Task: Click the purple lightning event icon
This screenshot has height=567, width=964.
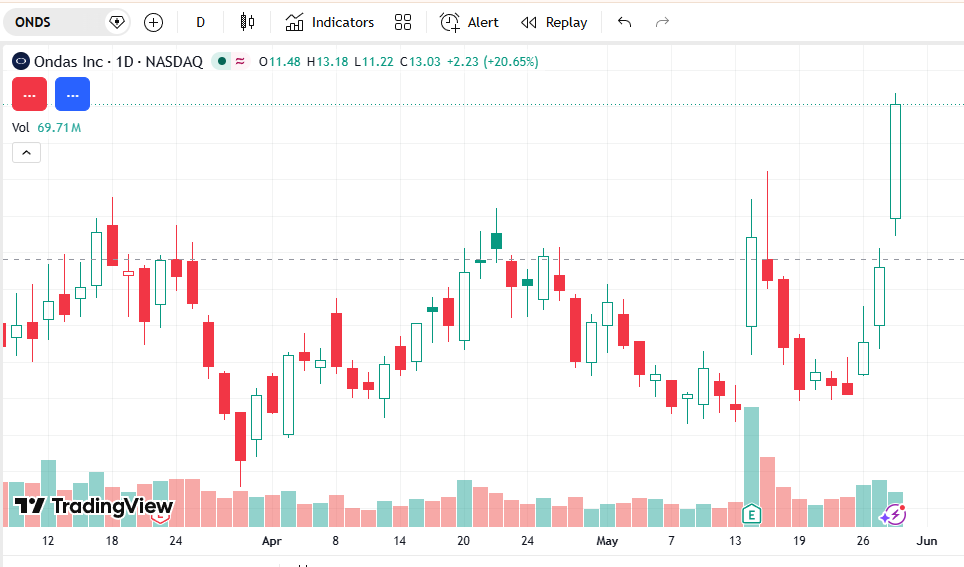Action: 893,514
